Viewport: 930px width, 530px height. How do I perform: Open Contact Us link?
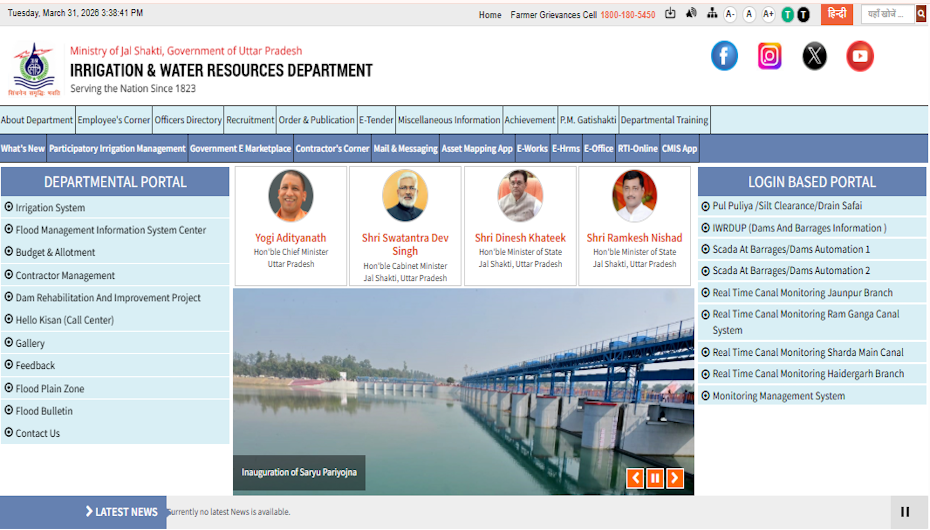point(37,433)
